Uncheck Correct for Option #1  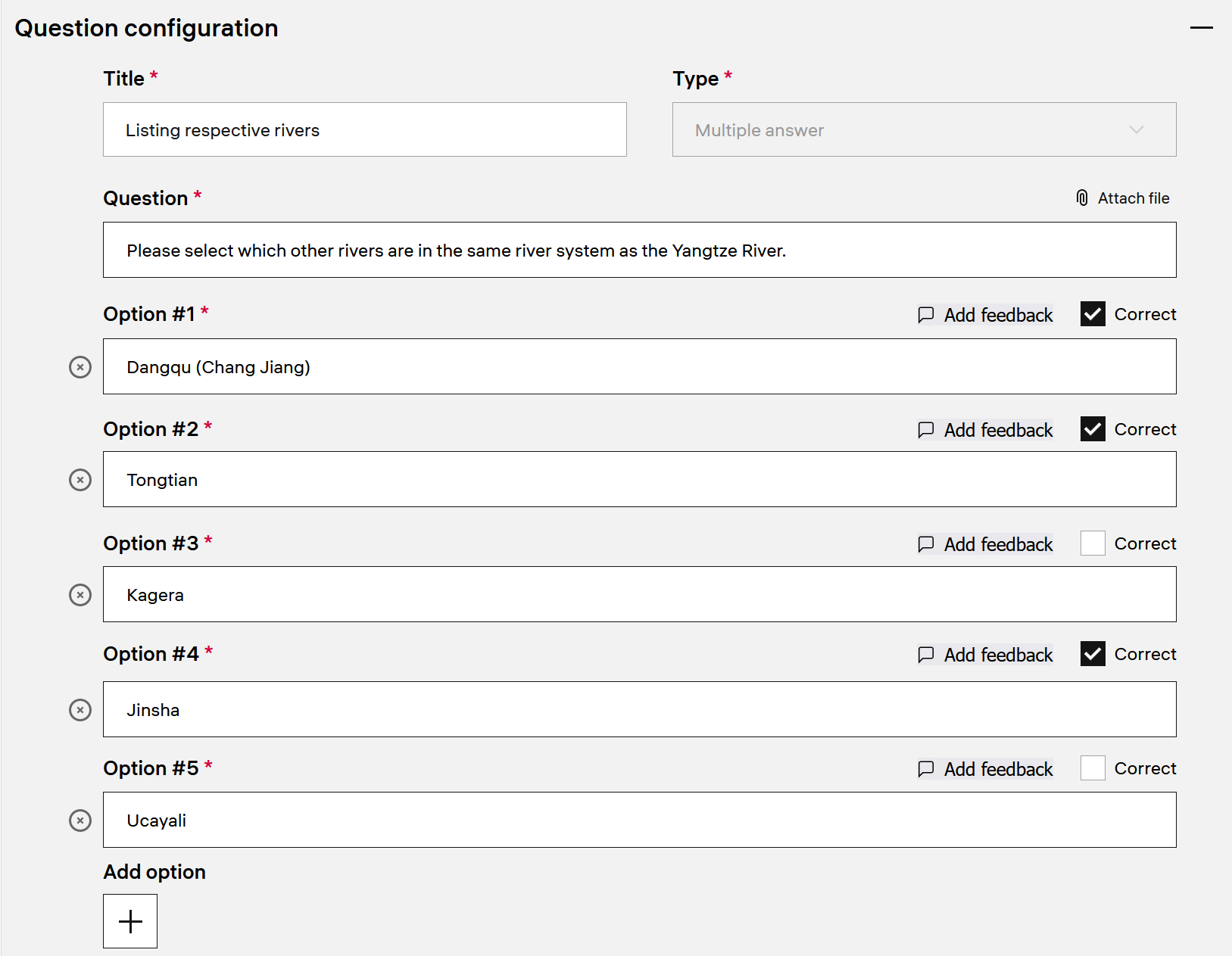pyautogui.click(x=1093, y=314)
